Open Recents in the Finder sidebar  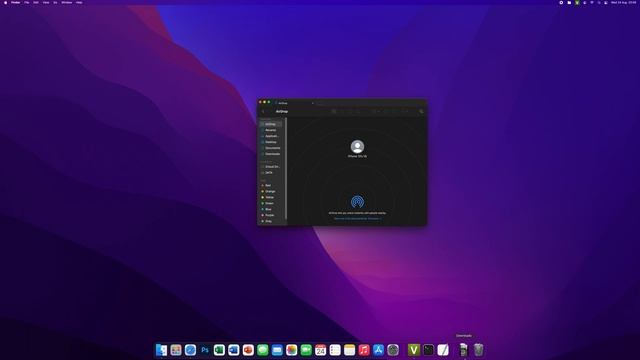pos(271,130)
